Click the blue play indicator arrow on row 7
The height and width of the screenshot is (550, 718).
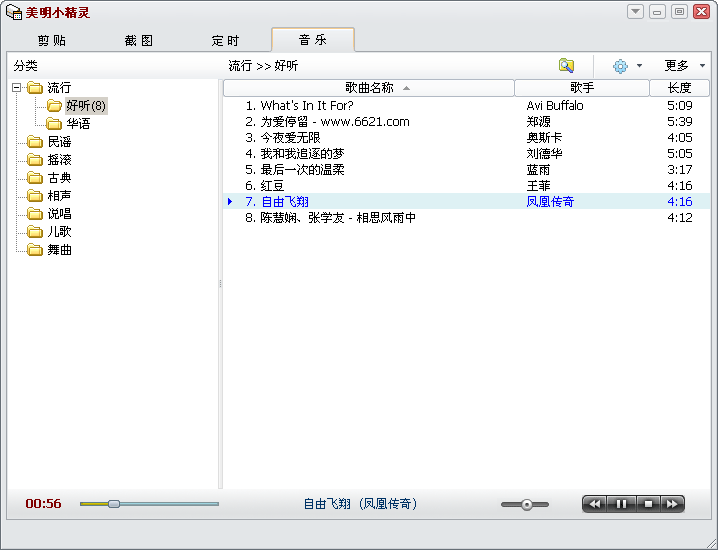[230, 201]
